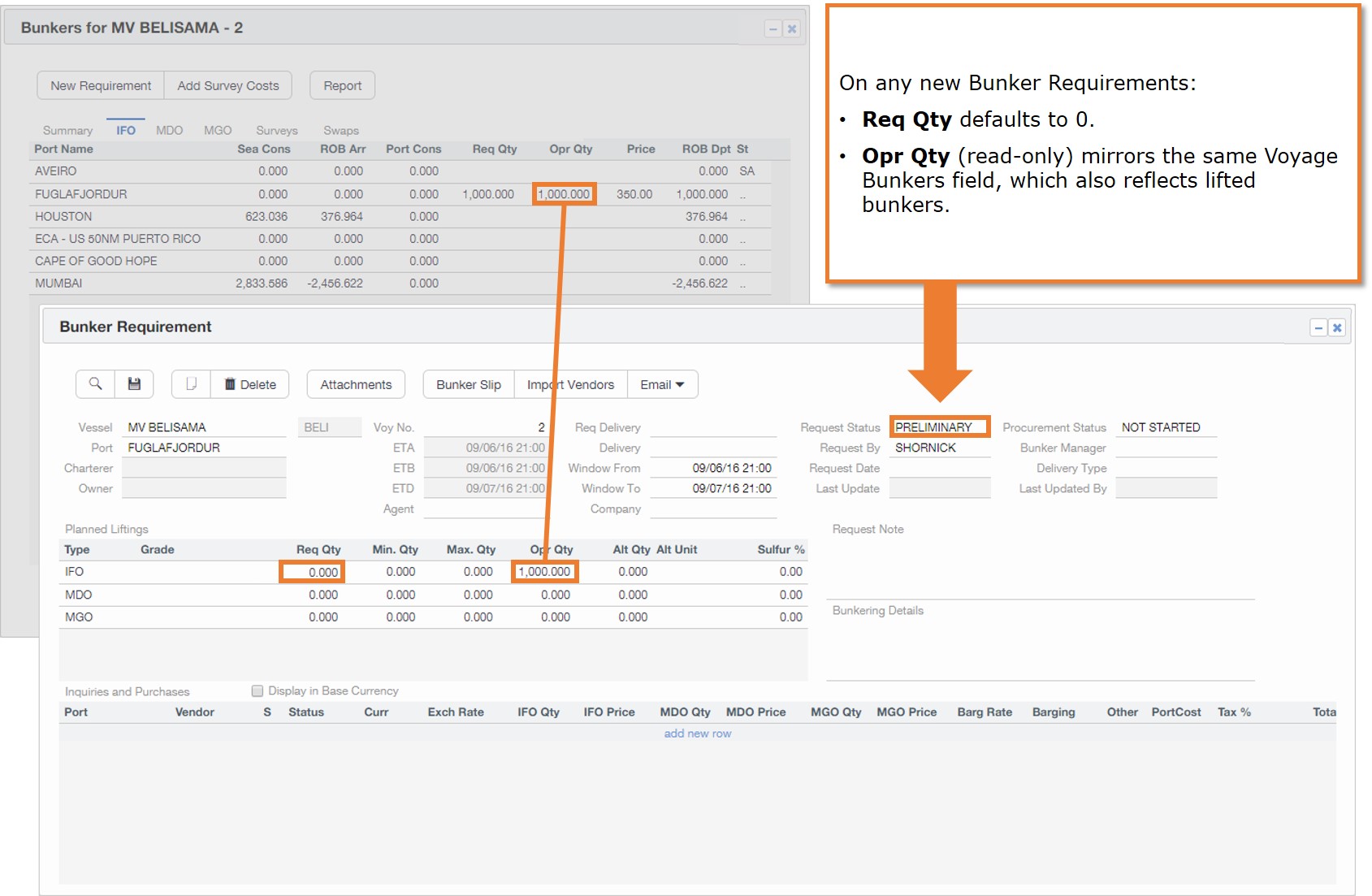Click the add new row link

pyautogui.click(x=697, y=734)
